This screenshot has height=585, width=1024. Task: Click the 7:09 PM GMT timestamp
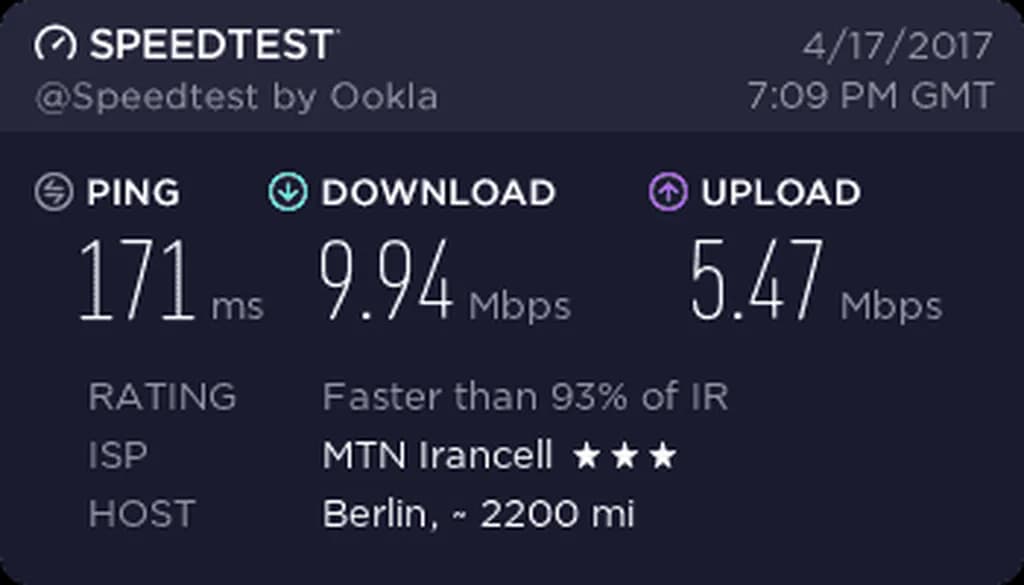[870, 97]
